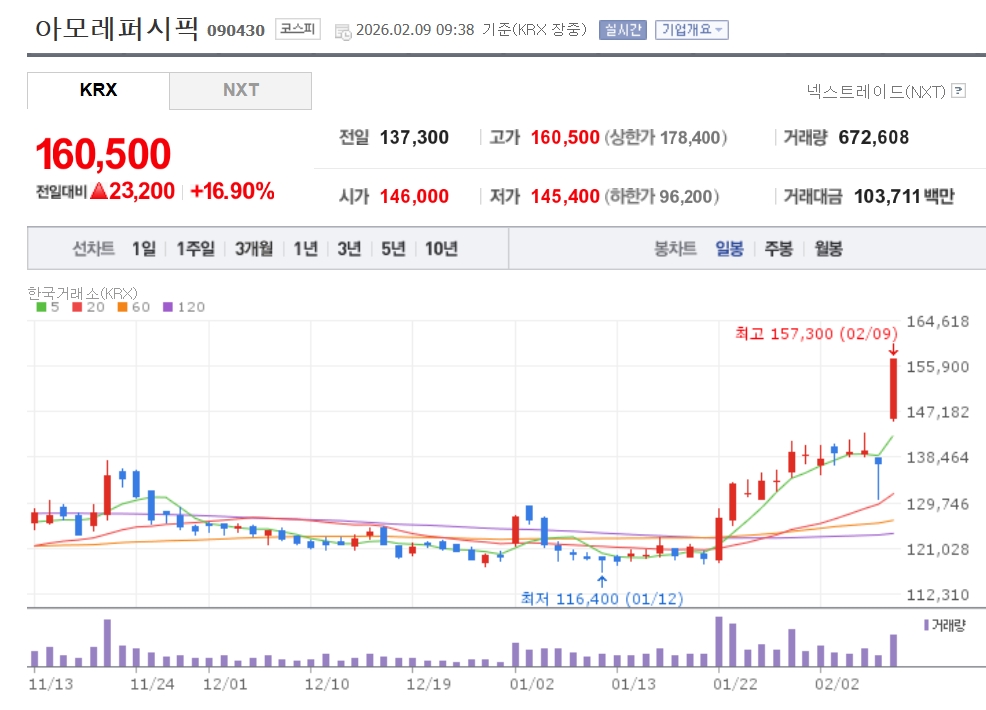Click the green 5-day moving average swatch
Image resolution: width=986 pixels, height=710 pixels.
pos(41,307)
